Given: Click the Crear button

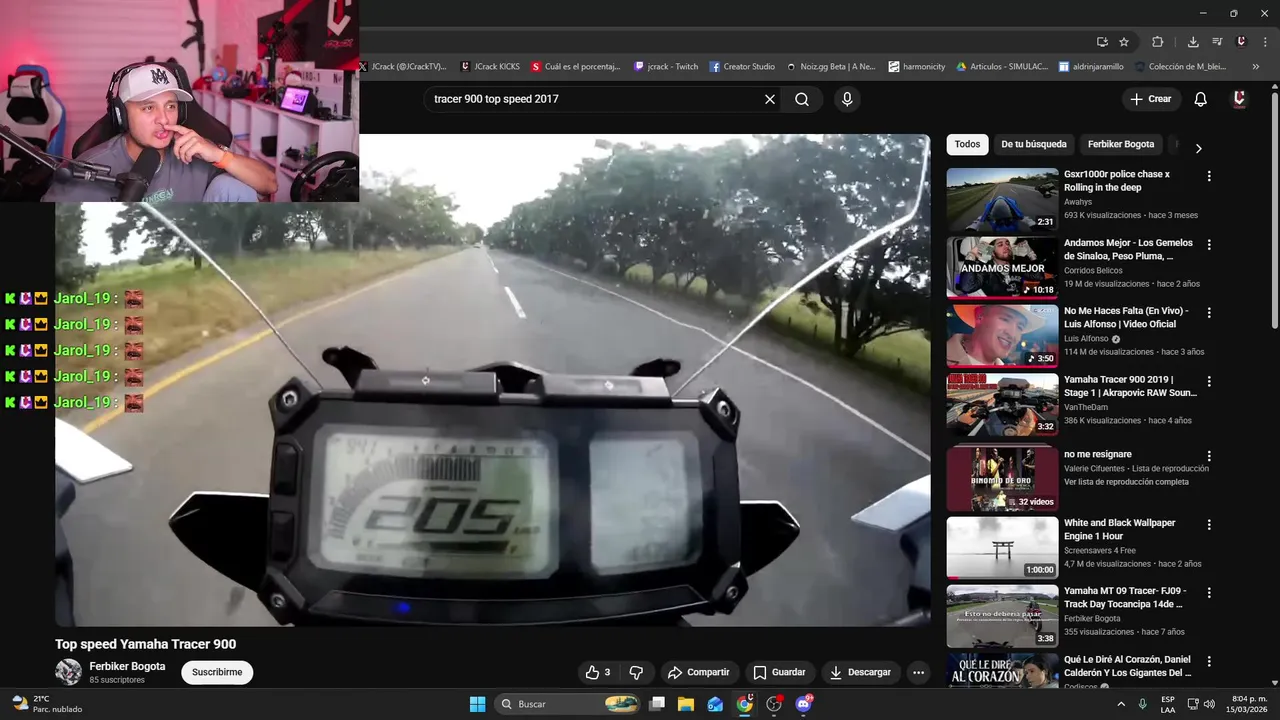Looking at the screenshot, I should coord(1150,99).
